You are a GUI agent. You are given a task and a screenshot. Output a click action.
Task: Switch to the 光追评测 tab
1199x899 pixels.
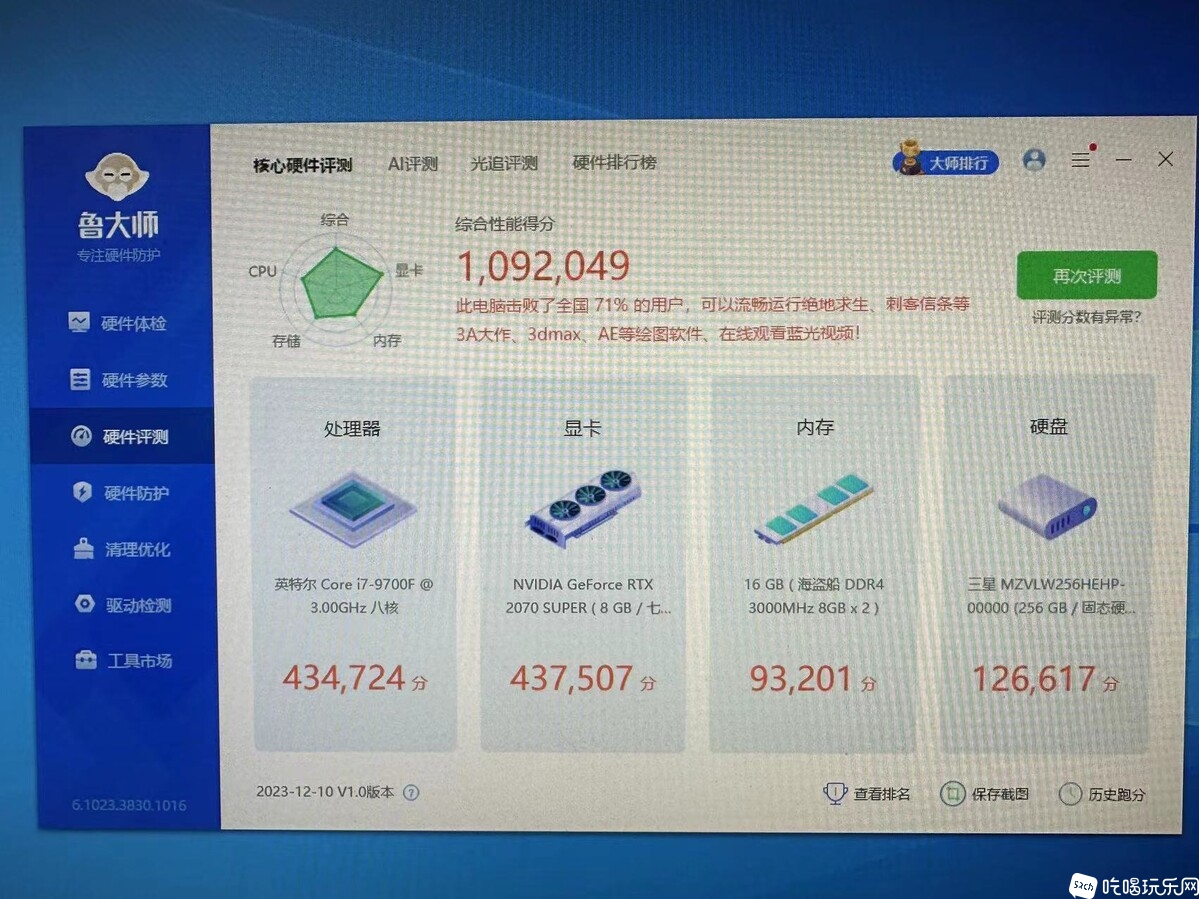tap(504, 163)
